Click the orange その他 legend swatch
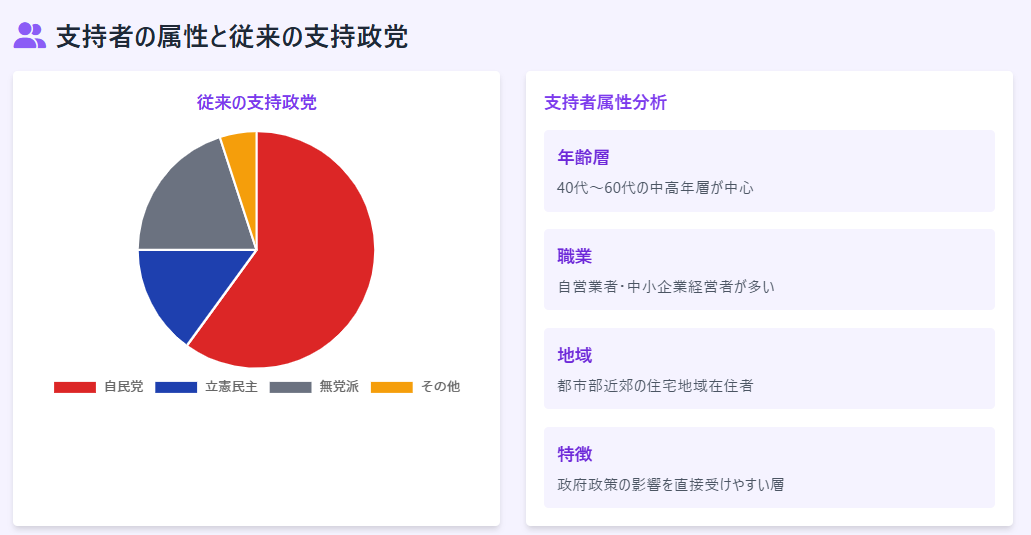1031x535 pixels. tap(392, 387)
